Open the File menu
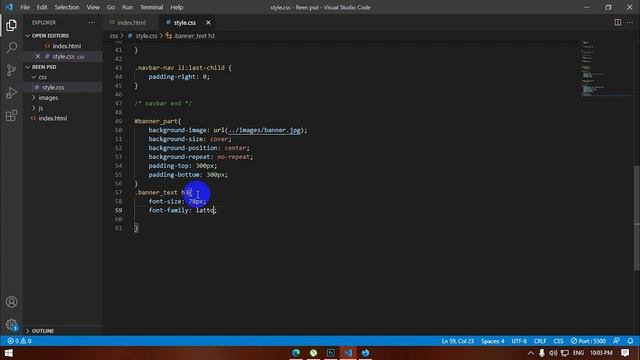 (25, 7)
